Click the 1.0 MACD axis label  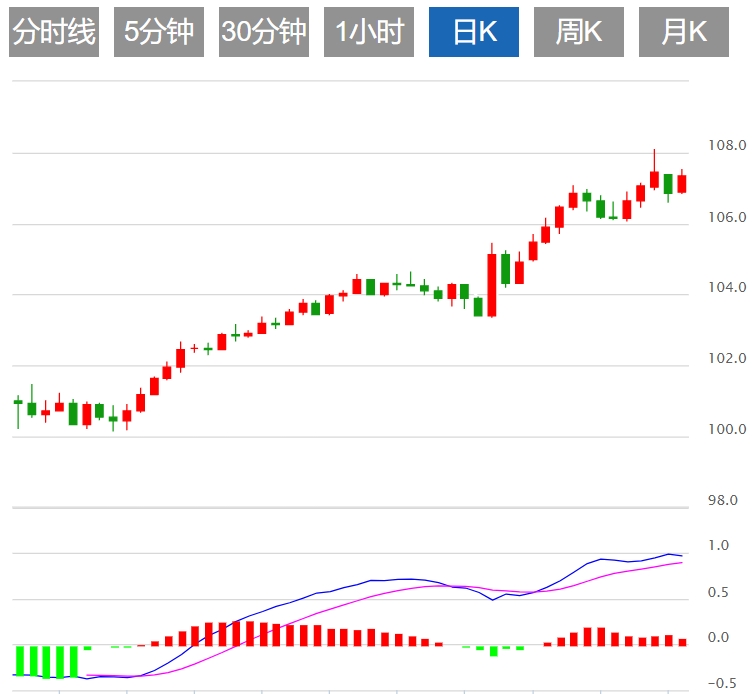pyautogui.click(x=719, y=546)
